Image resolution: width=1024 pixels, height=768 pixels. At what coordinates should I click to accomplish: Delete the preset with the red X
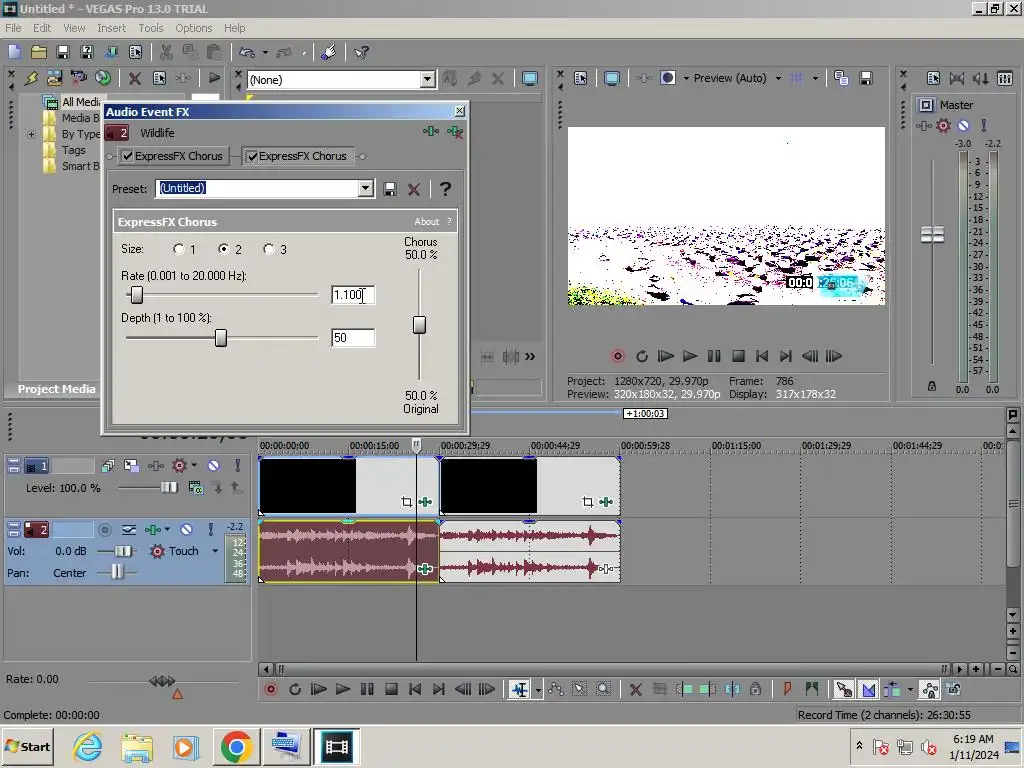(414, 189)
